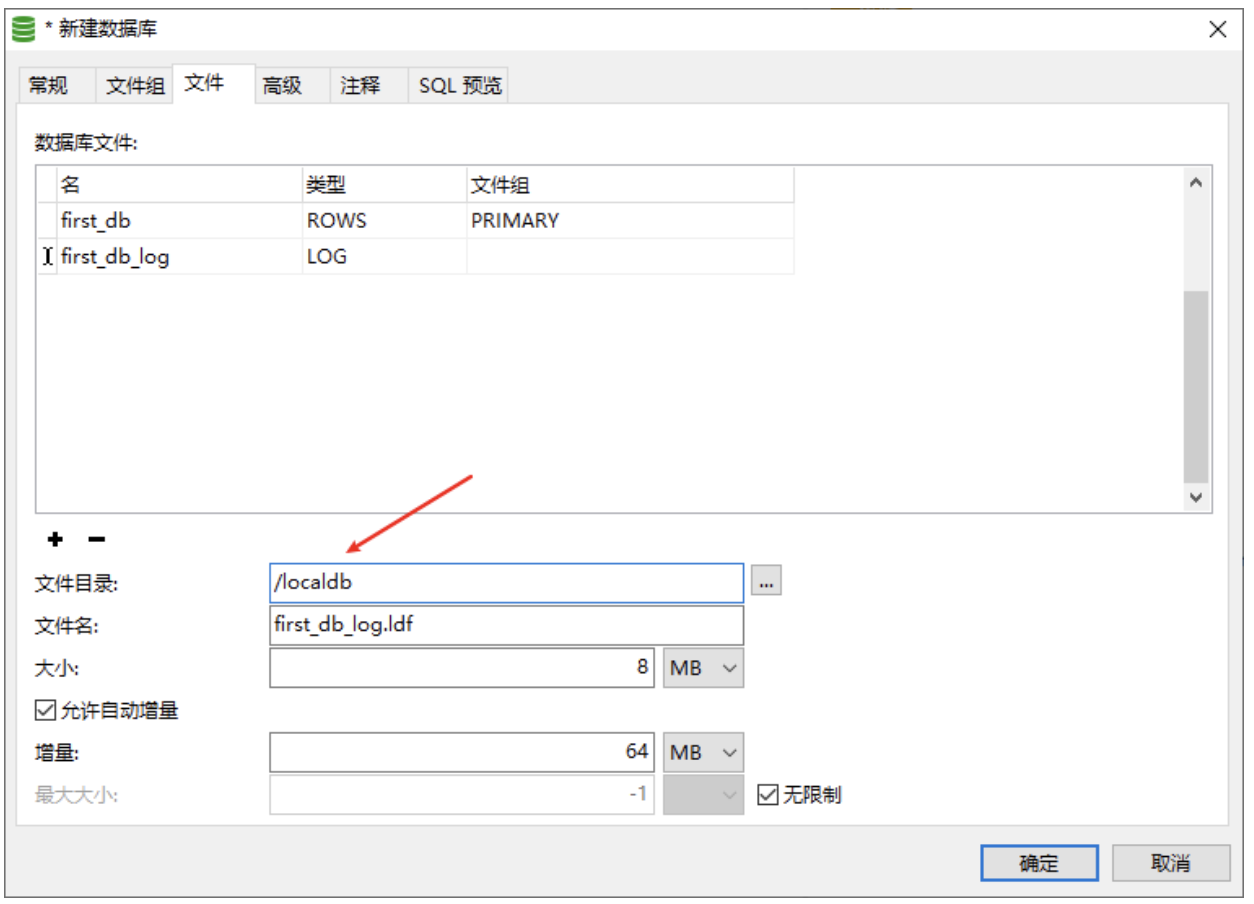Screen dimensions: 1254x904
Task: Click the green database icon in title bar
Action: click(x=23, y=30)
